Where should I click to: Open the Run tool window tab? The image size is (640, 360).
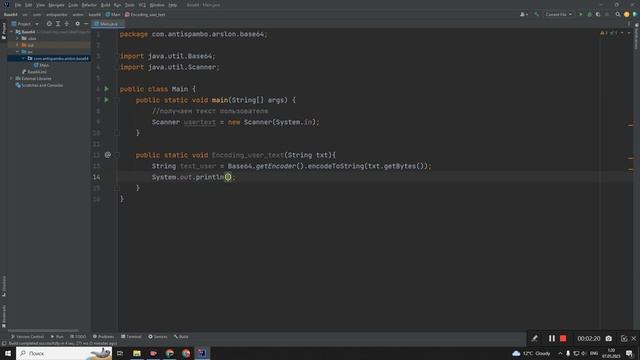(x=57, y=337)
